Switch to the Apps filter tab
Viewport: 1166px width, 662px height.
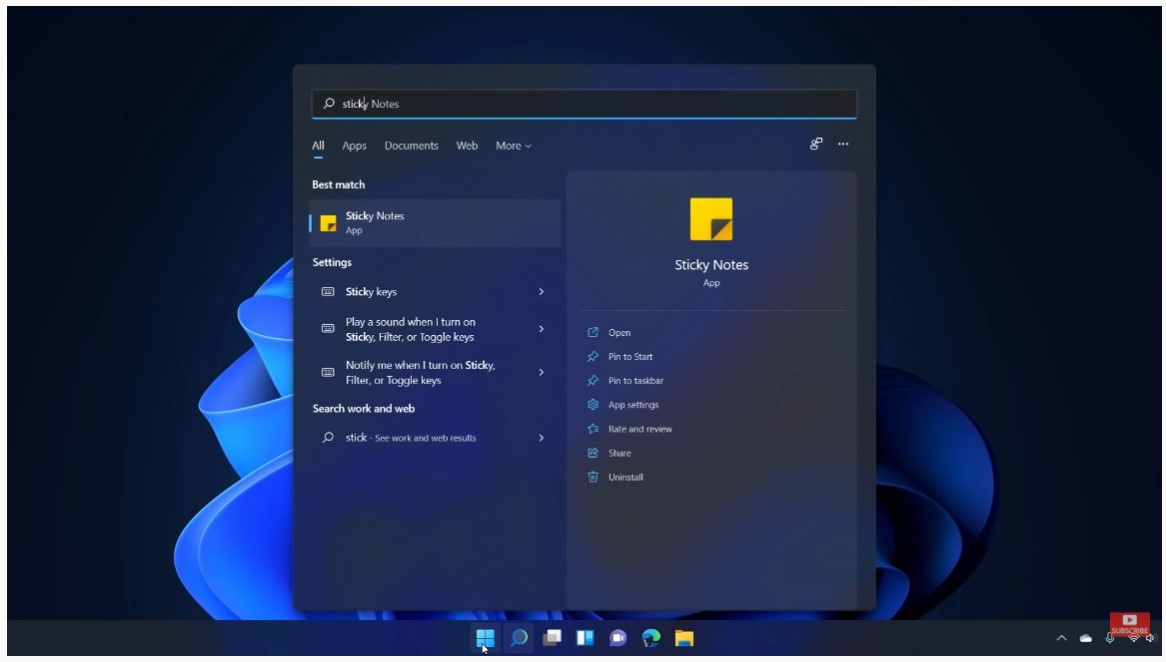point(354,146)
